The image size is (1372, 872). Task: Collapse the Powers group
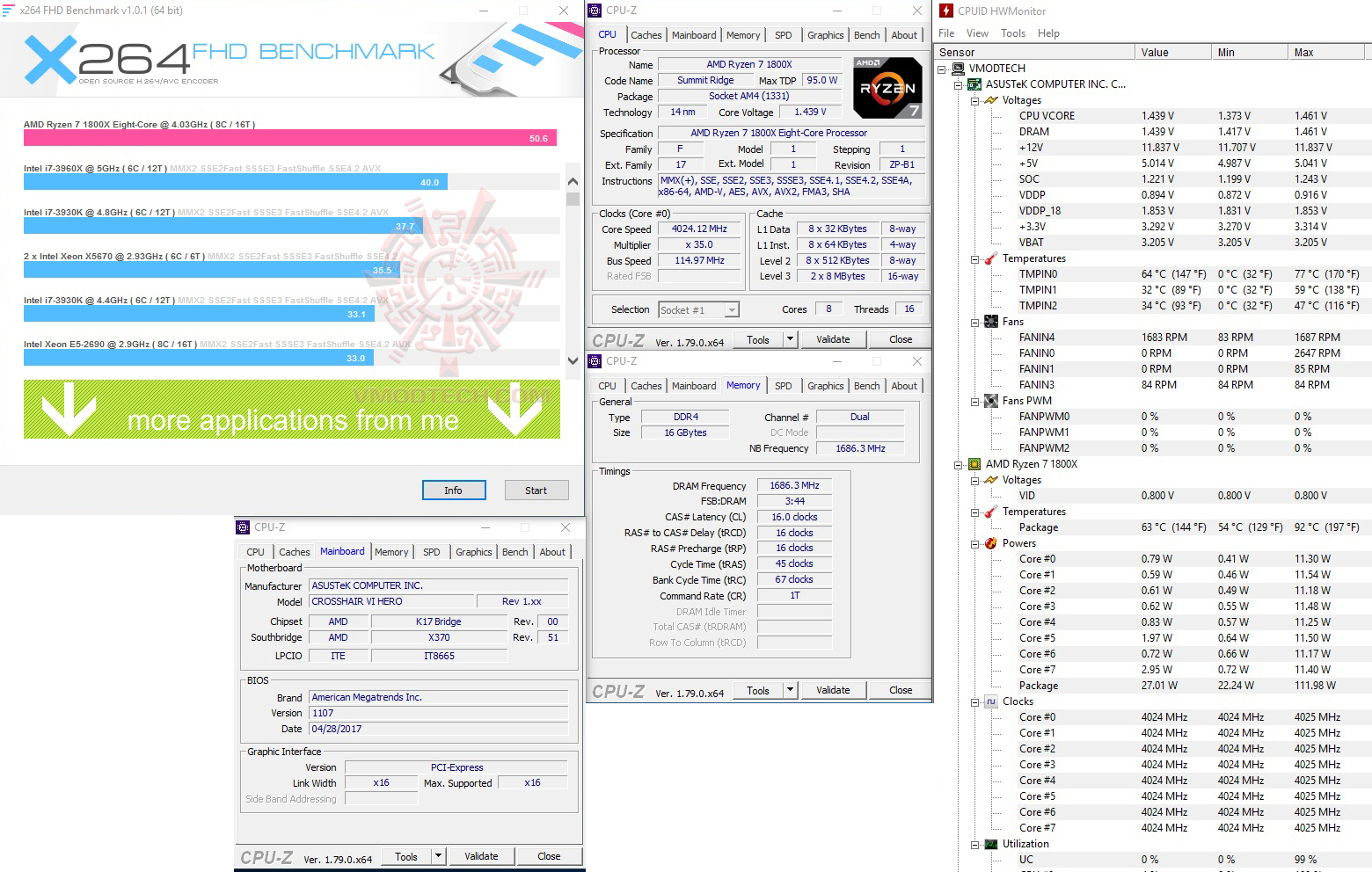tap(975, 543)
